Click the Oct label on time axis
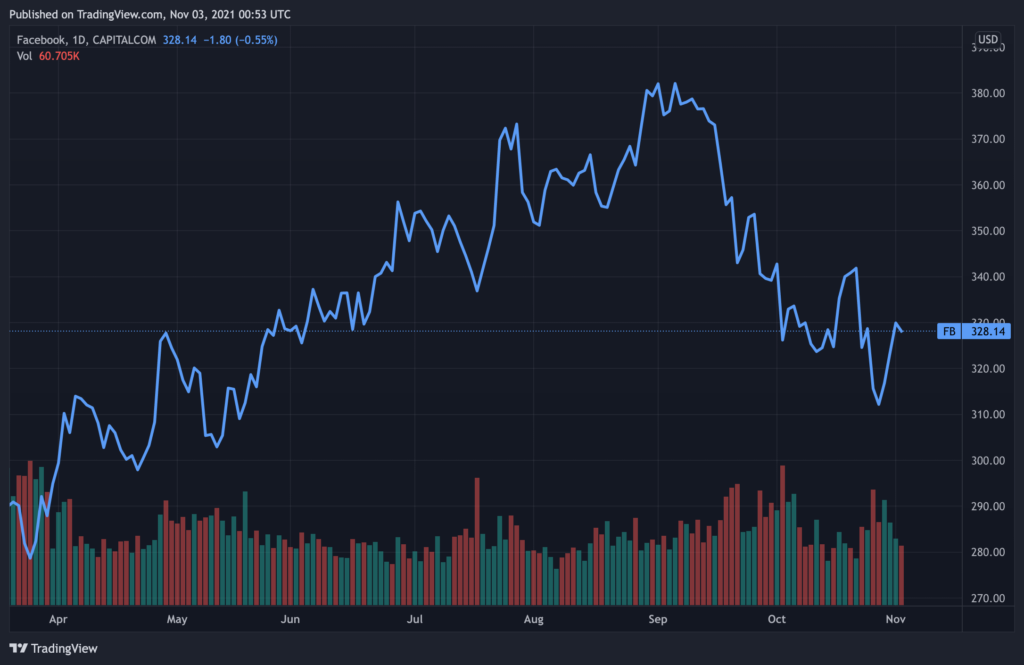This screenshot has height=665, width=1024. [x=776, y=619]
